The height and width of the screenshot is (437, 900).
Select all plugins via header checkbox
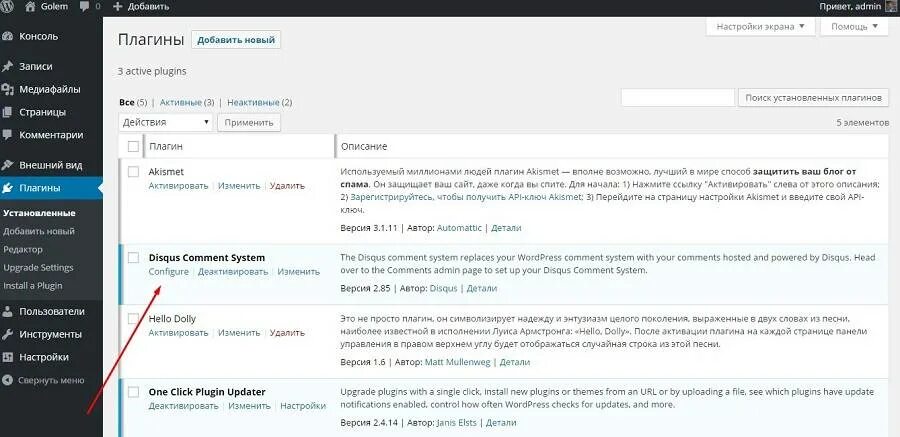tap(133, 146)
